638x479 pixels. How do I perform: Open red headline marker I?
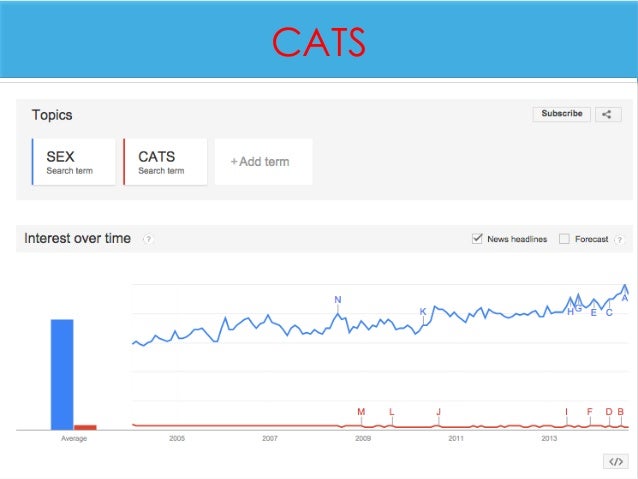(566, 412)
